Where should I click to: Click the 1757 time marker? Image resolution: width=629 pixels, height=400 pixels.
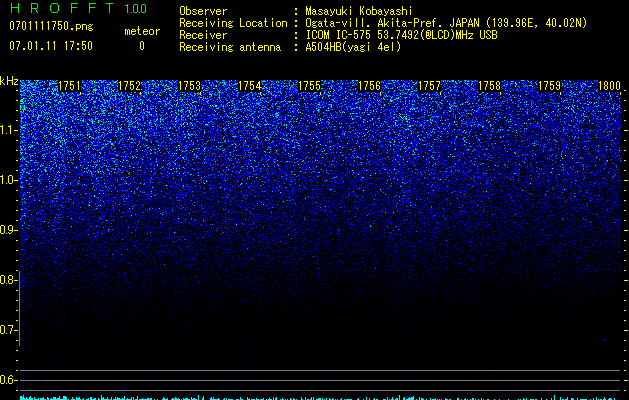click(x=429, y=86)
